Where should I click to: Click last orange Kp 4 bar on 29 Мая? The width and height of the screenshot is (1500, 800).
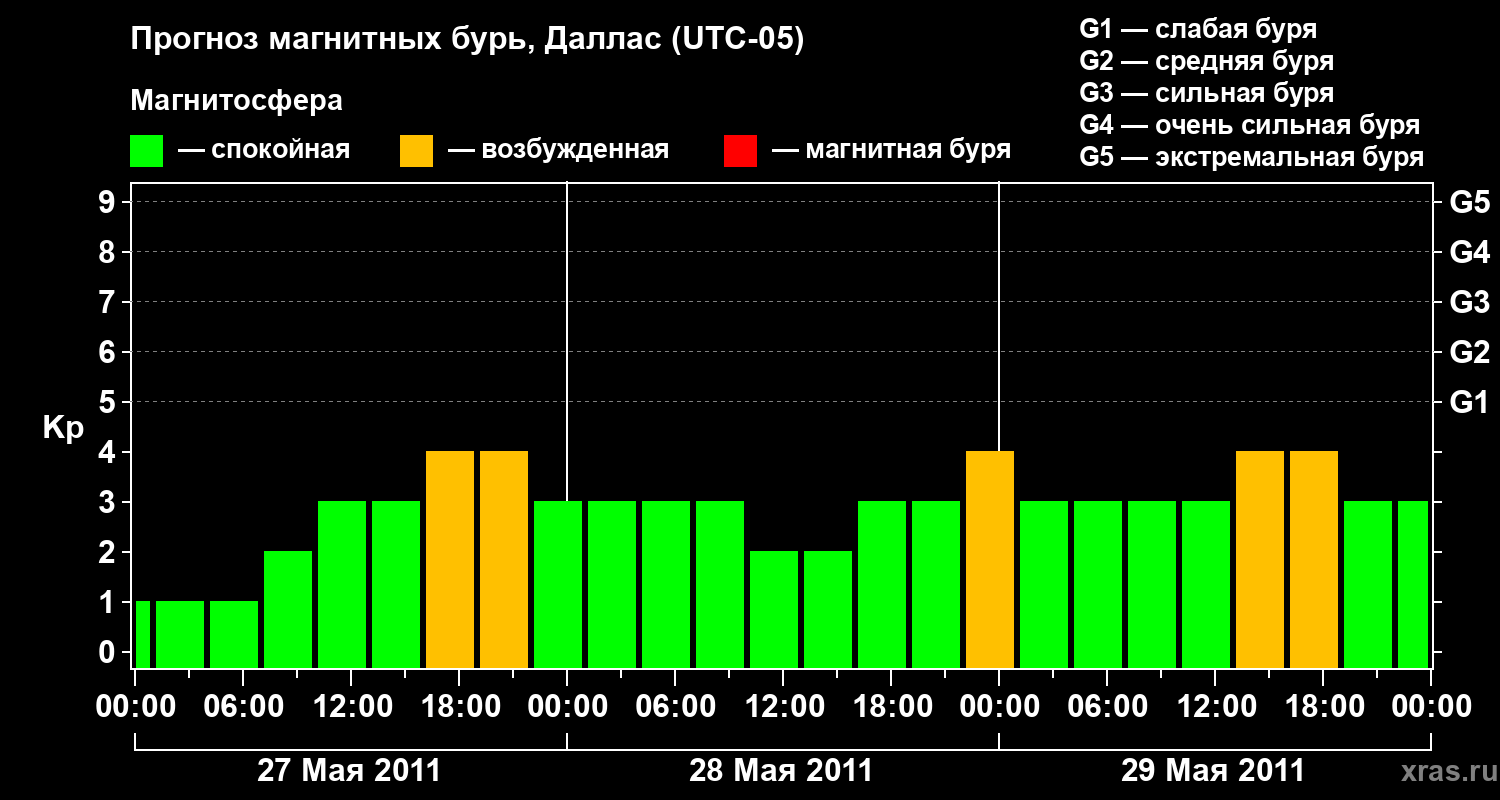coord(1314,559)
